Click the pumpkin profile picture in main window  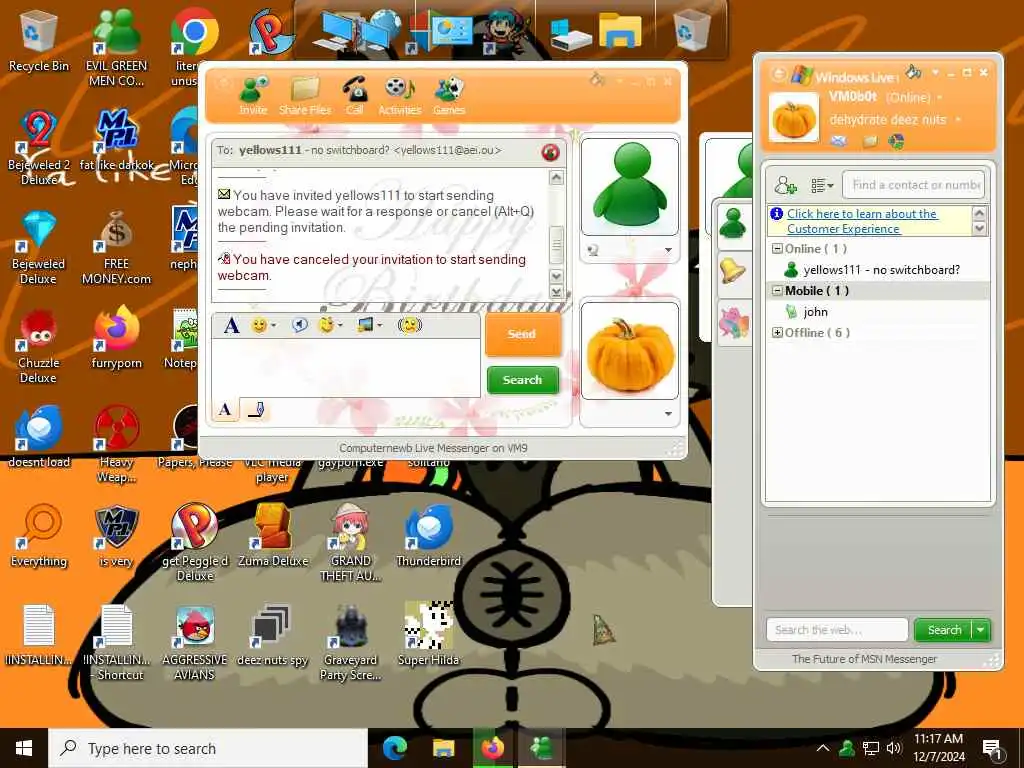click(794, 117)
